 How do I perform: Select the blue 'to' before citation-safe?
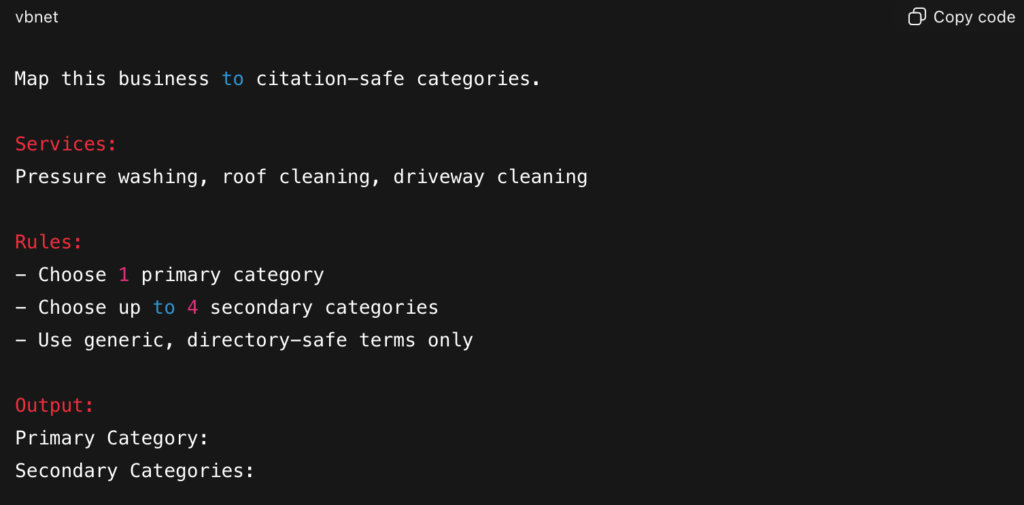pyautogui.click(x=233, y=78)
